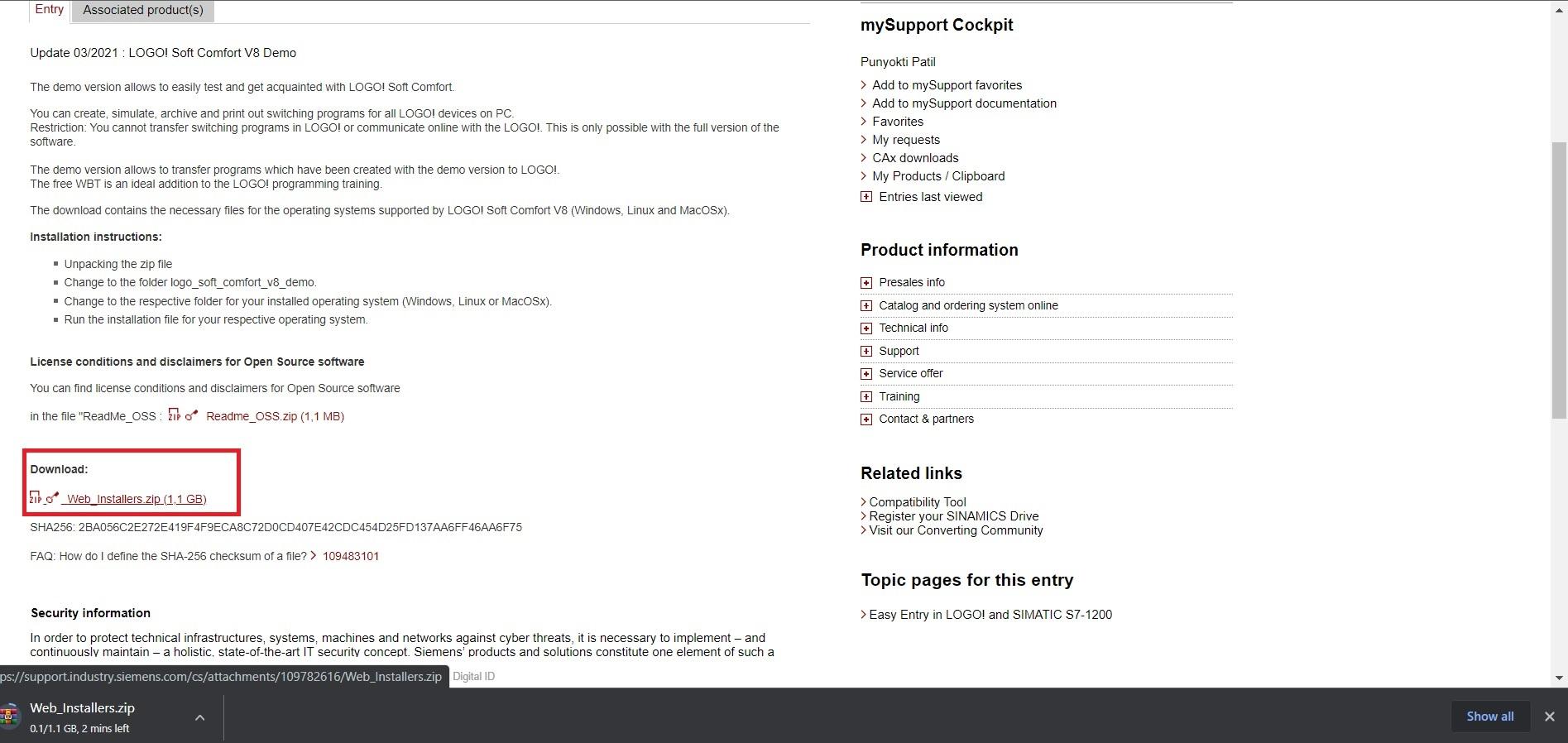Close the downloads bar
This screenshot has height=743, width=1568.
(x=1549, y=717)
